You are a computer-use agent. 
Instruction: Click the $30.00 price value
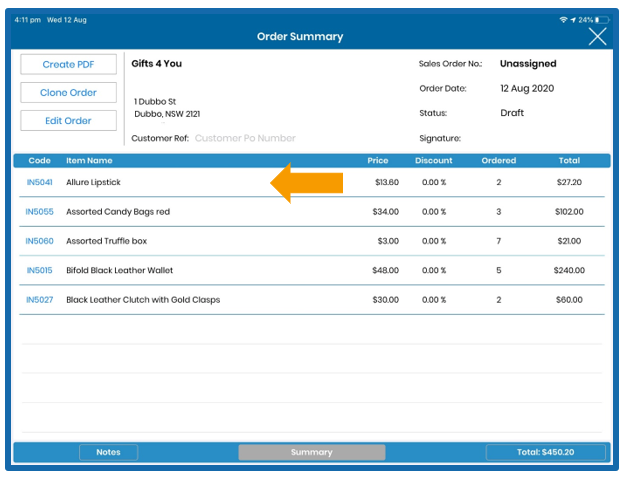point(386,300)
